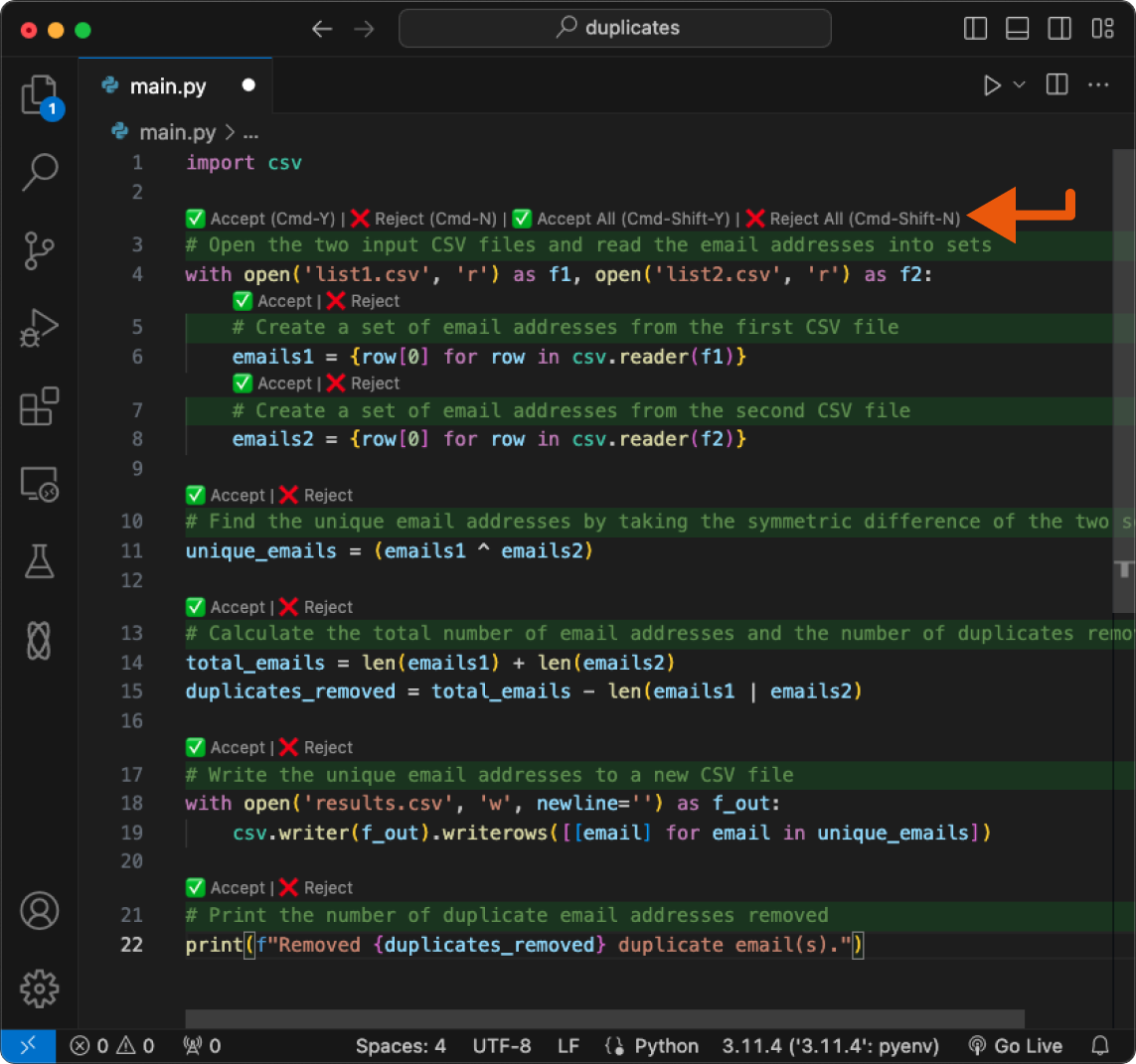Click Reject All (Cmd-Shift-N)

coord(854,219)
